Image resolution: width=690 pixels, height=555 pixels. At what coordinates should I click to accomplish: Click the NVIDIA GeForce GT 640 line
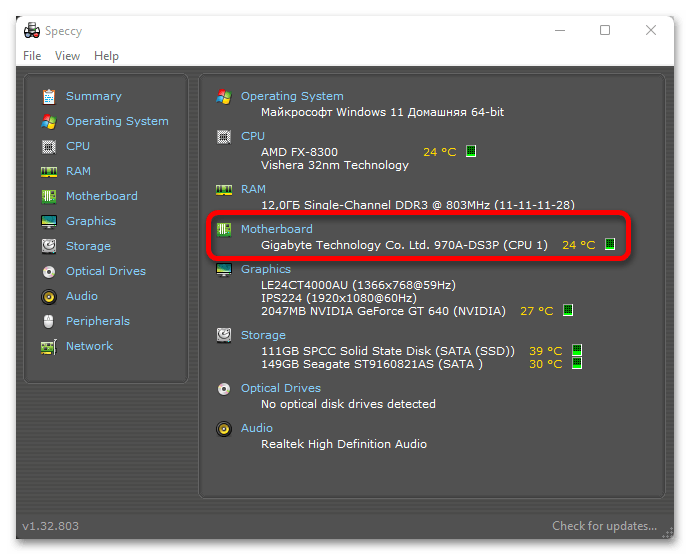coord(383,311)
